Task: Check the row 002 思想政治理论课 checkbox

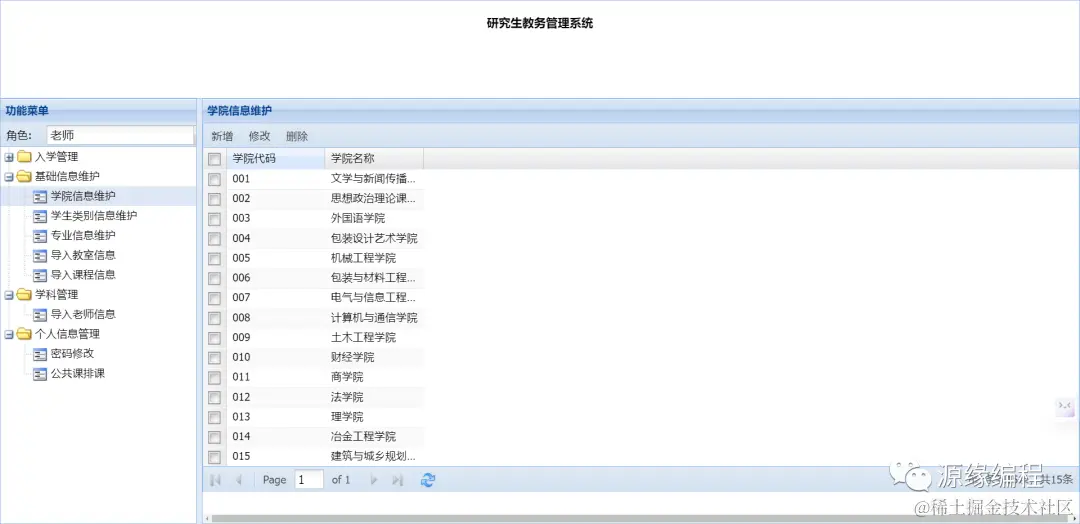Action: 214,199
